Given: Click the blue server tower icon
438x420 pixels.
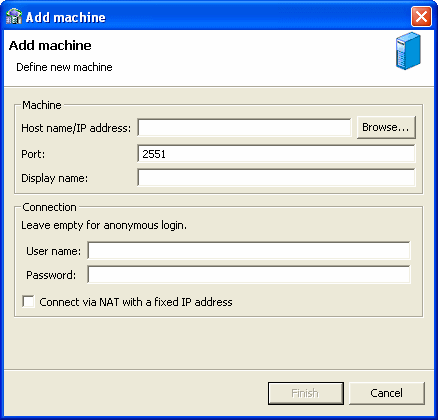Looking at the screenshot, I should click(408, 51).
